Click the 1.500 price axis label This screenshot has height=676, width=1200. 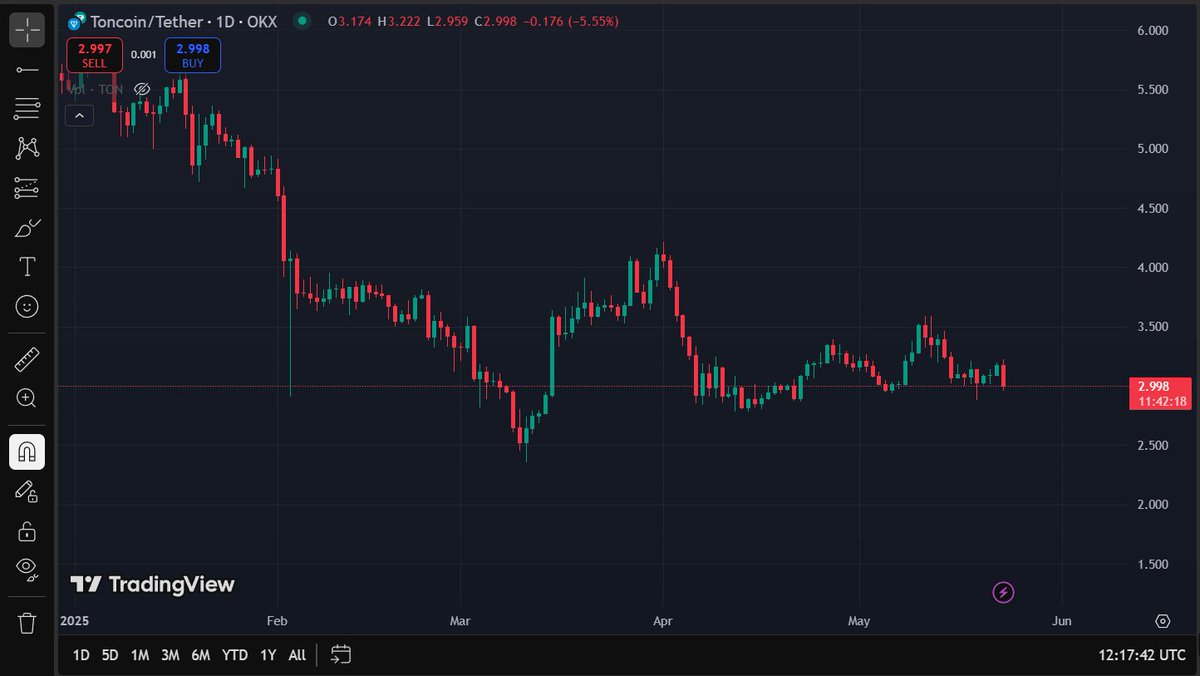coord(1153,564)
